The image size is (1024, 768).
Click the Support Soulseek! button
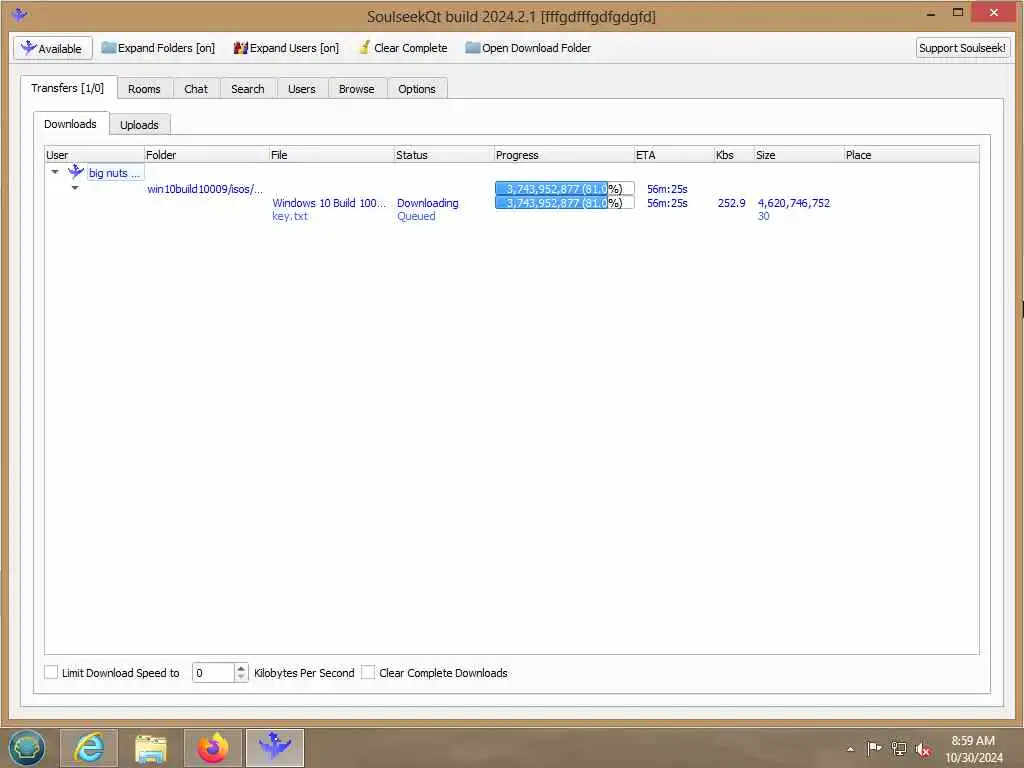click(x=962, y=48)
